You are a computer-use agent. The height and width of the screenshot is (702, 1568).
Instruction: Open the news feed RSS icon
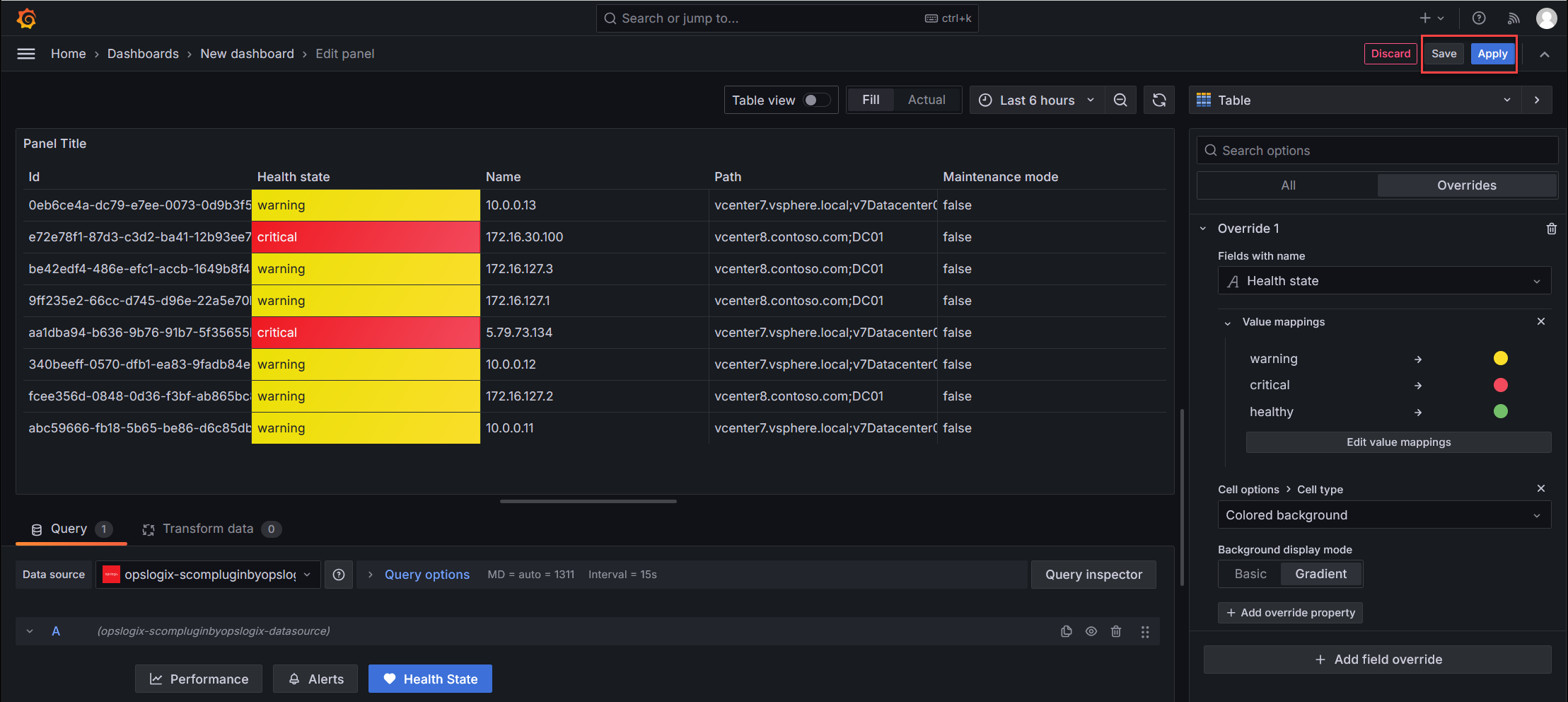1514,18
